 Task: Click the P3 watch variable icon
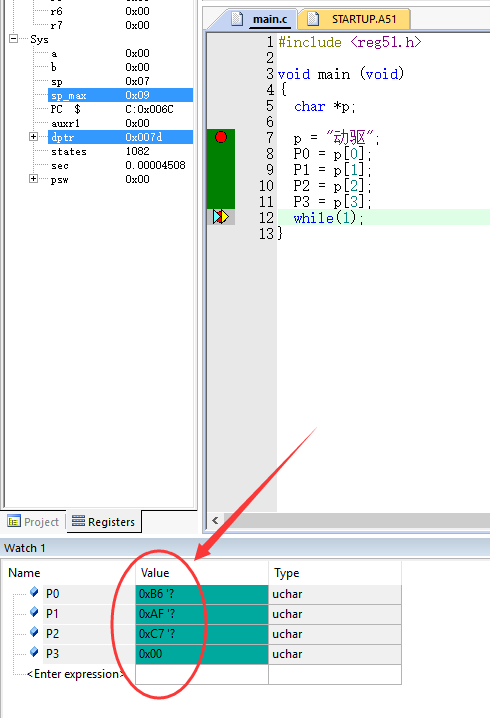tap(34, 653)
